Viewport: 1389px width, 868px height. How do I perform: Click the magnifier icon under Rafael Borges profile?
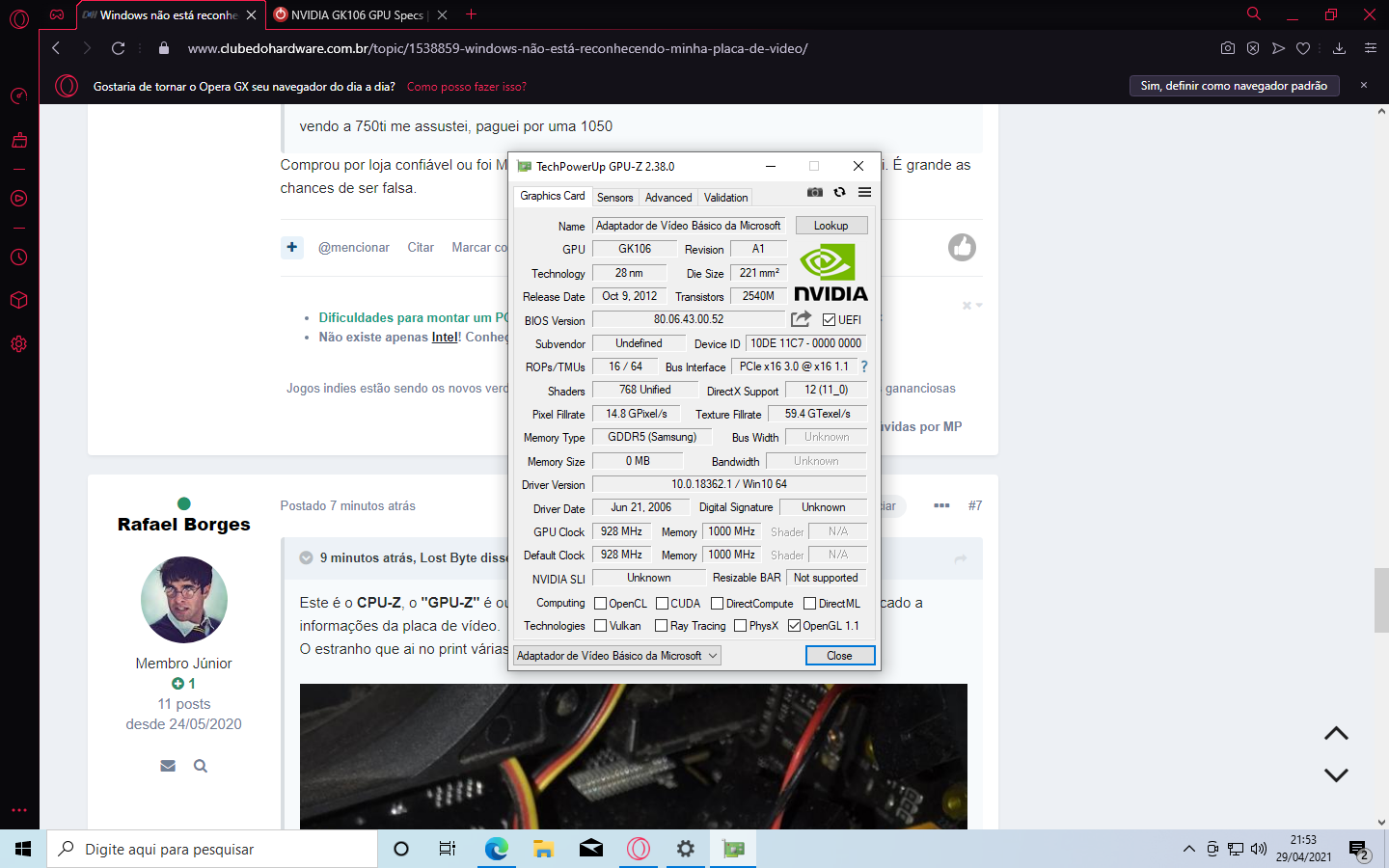[201, 766]
